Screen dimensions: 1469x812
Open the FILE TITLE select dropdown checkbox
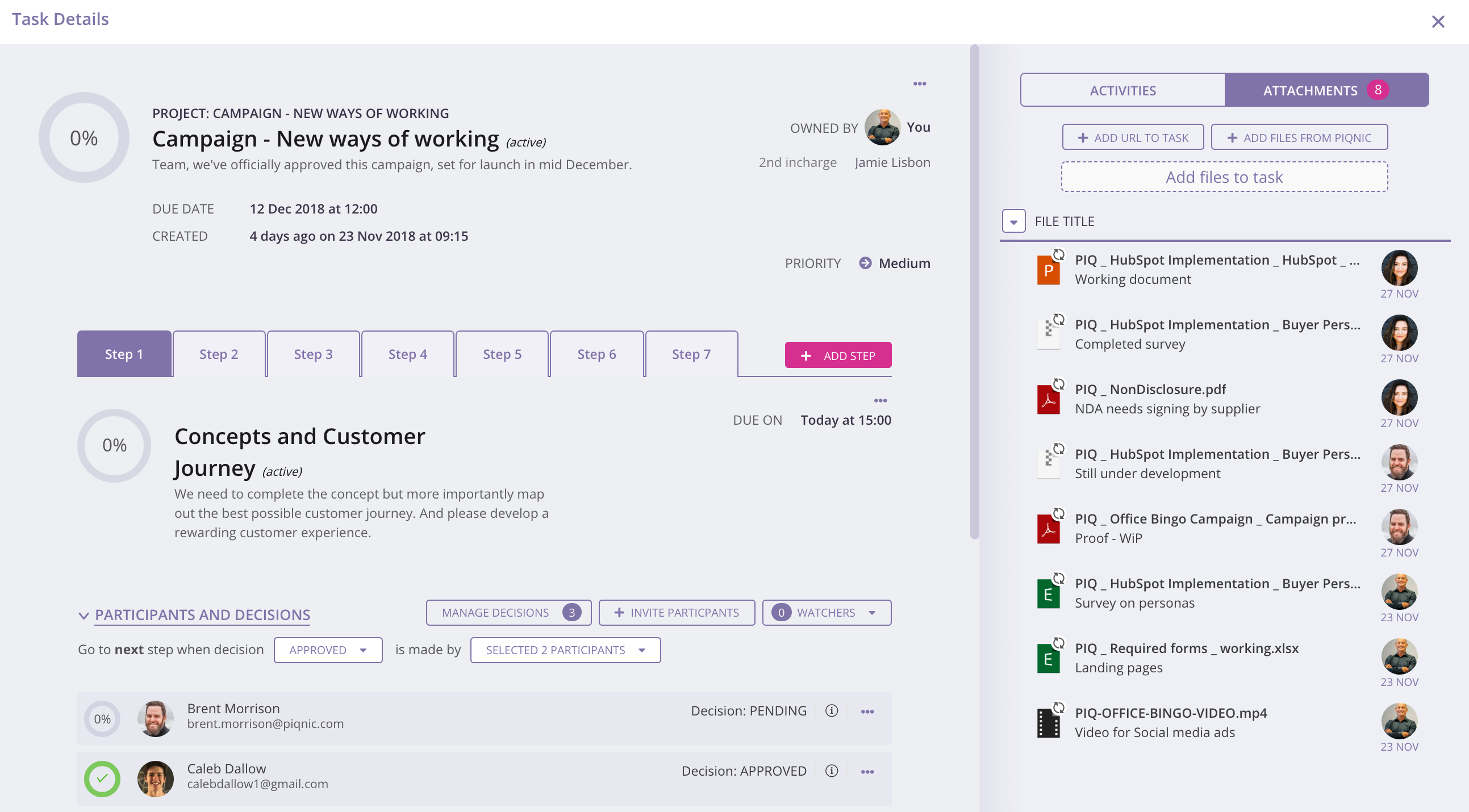click(1013, 221)
